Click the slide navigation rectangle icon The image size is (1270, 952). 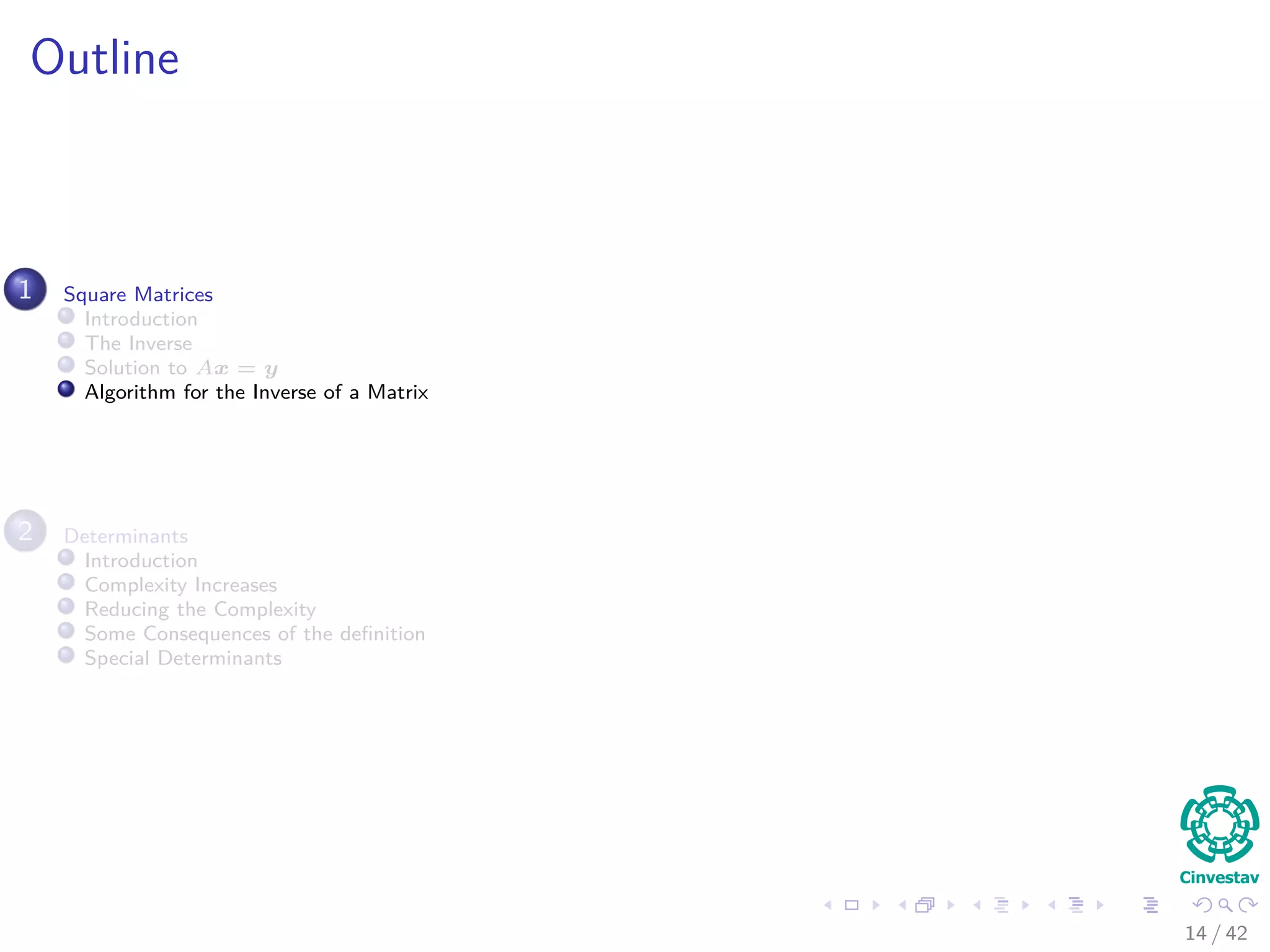851,905
